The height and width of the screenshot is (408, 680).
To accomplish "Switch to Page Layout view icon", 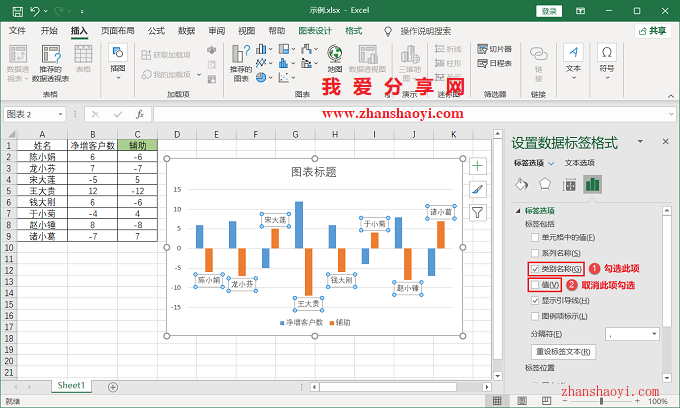I will (522, 401).
